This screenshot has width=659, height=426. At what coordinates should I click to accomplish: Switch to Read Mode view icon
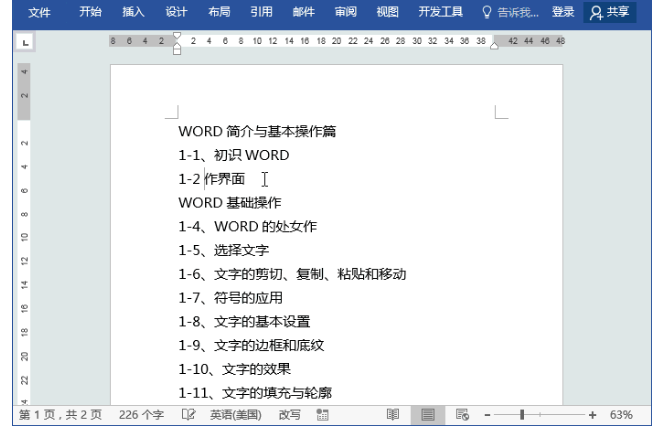tap(393, 415)
